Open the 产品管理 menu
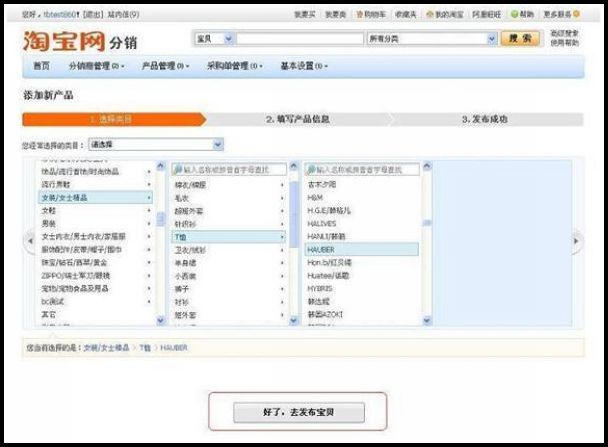This screenshot has height=447, width=608. 165,66
